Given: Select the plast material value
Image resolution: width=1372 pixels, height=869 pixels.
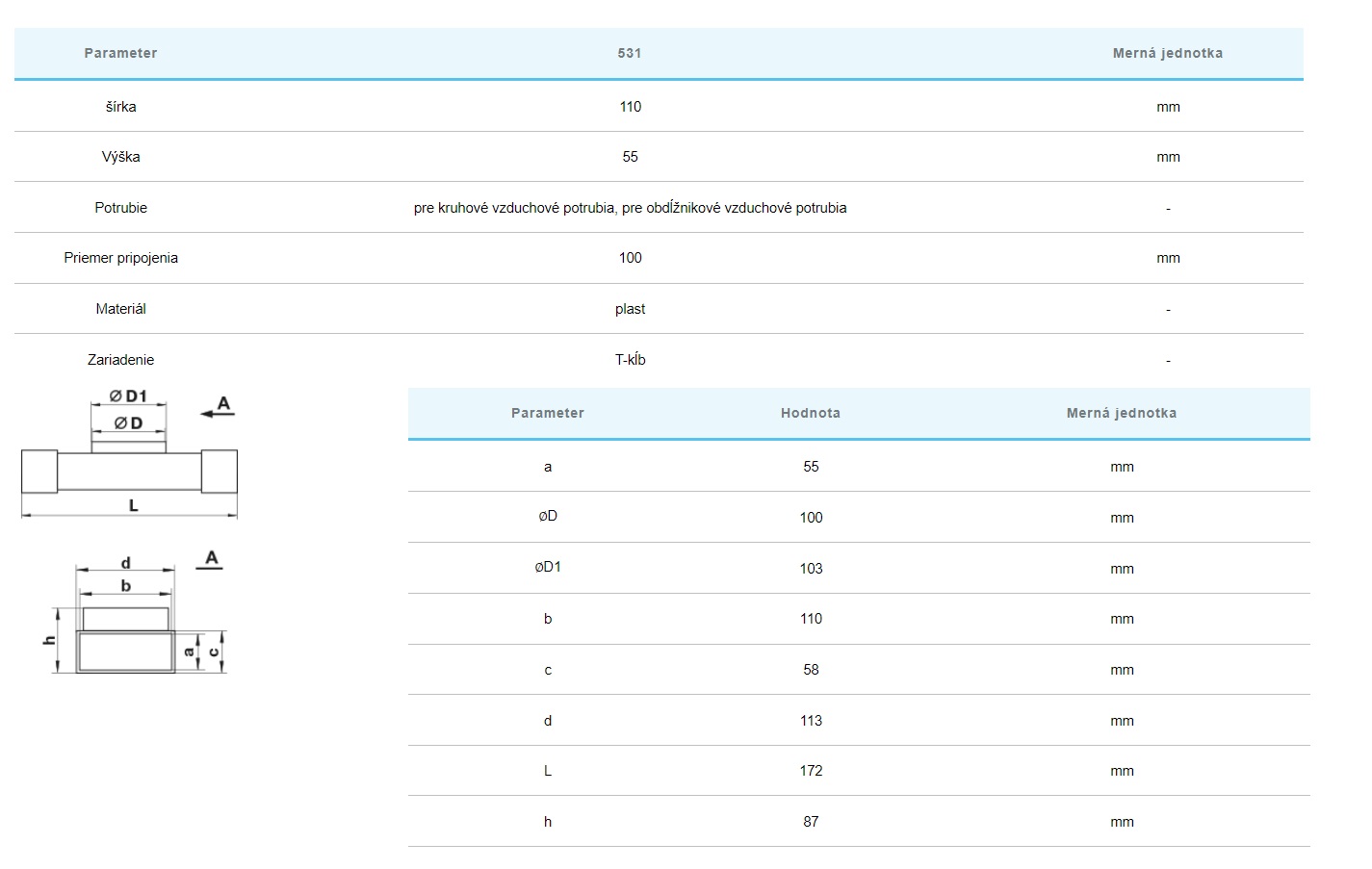Looking at the screenshot, I should click(630, 309).
